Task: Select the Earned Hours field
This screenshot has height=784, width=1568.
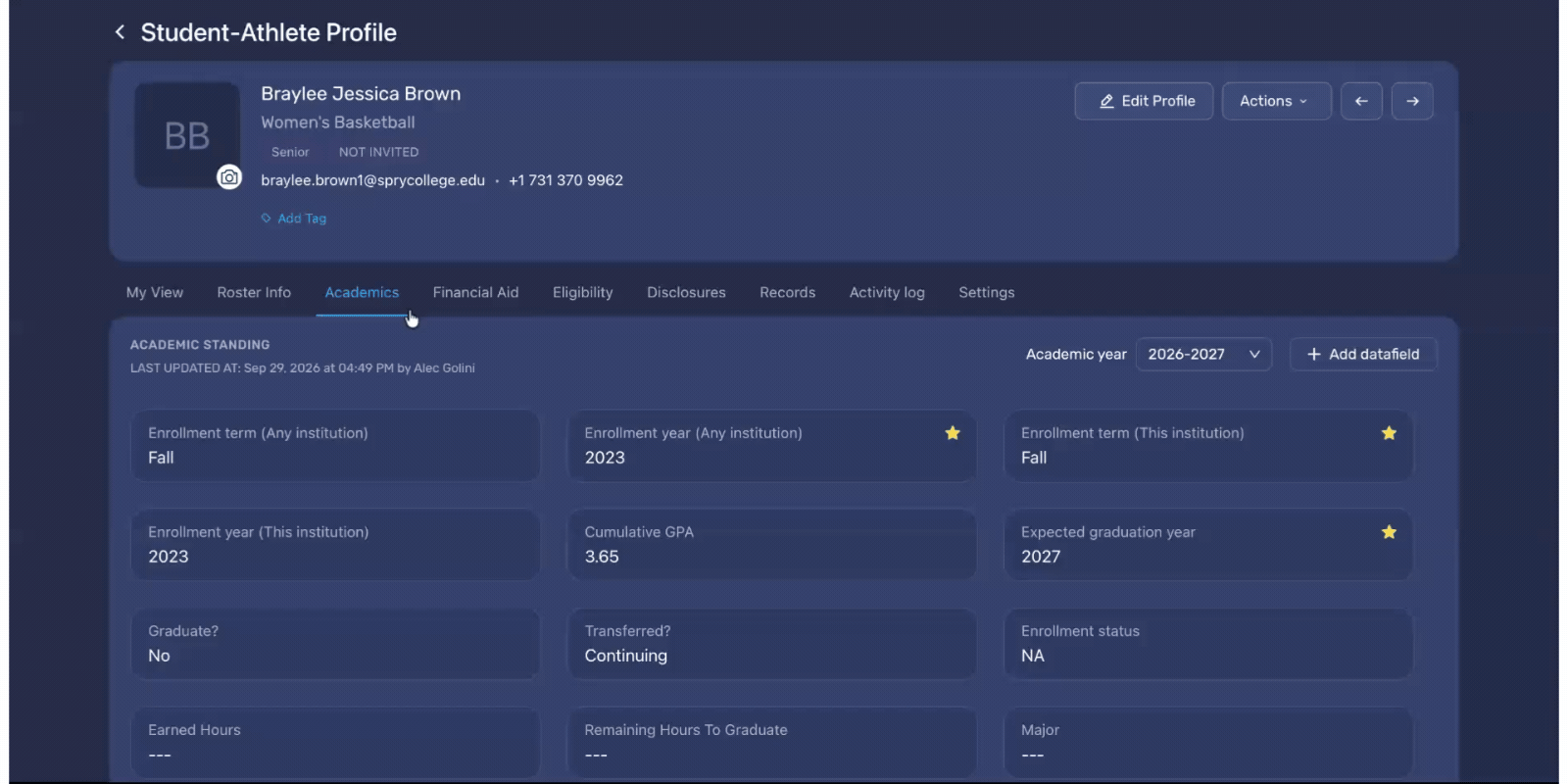Action: click(335, 743)
